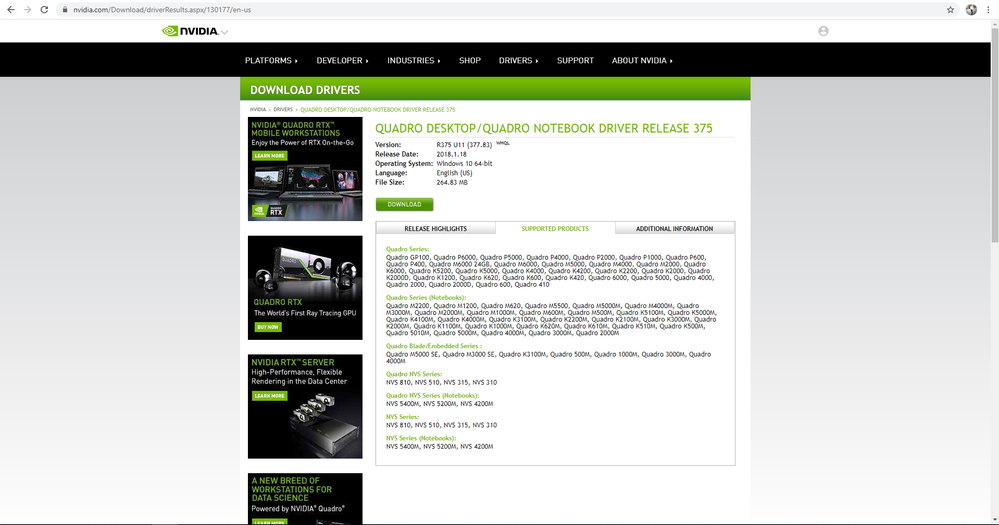Viewport: 999px width, 525px height.
Task: Open the Chrome three-dot menu
Action: 988,10
